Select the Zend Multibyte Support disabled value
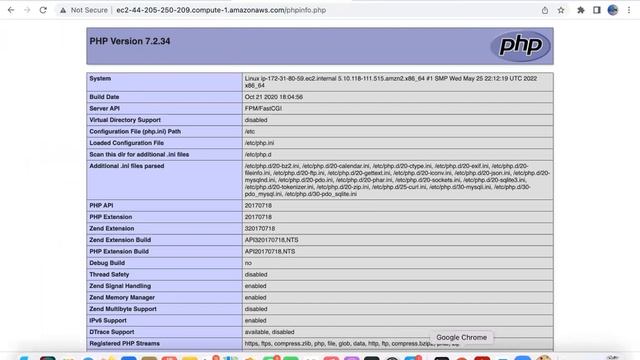Screen dimensions: 640x360 click(x=256, y=309)
